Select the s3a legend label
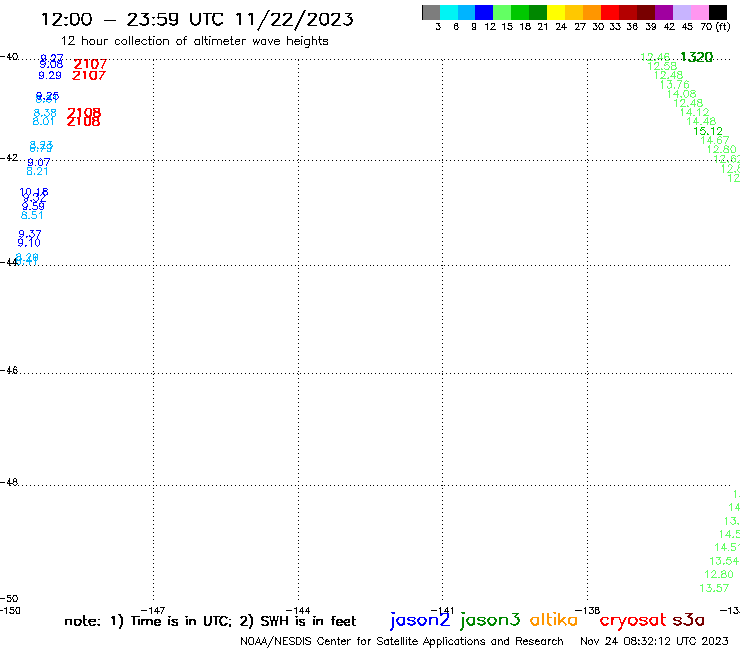740x650 pixels. [x=689, y=620]
